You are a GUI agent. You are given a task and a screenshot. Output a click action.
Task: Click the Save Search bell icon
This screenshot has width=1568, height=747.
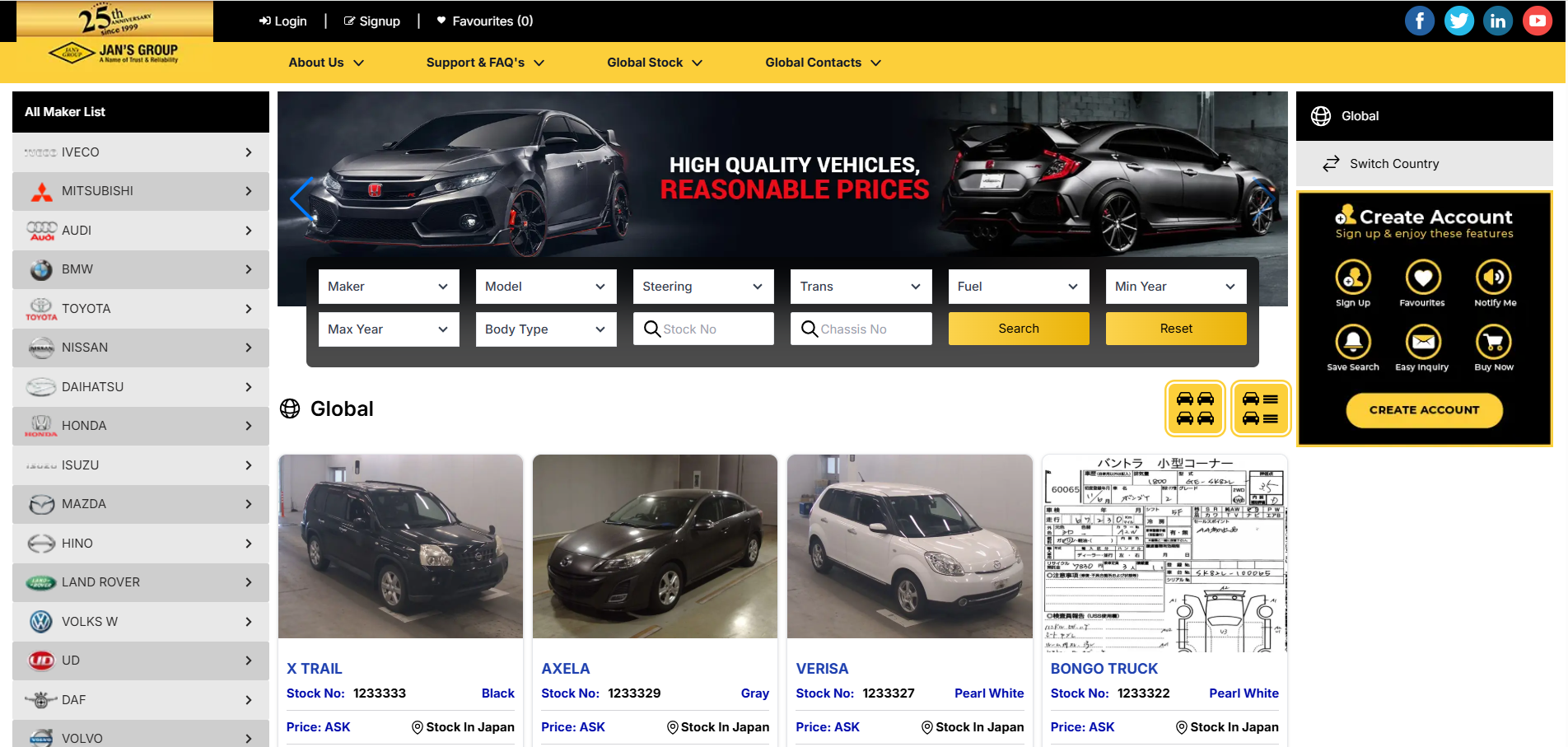1353,341
